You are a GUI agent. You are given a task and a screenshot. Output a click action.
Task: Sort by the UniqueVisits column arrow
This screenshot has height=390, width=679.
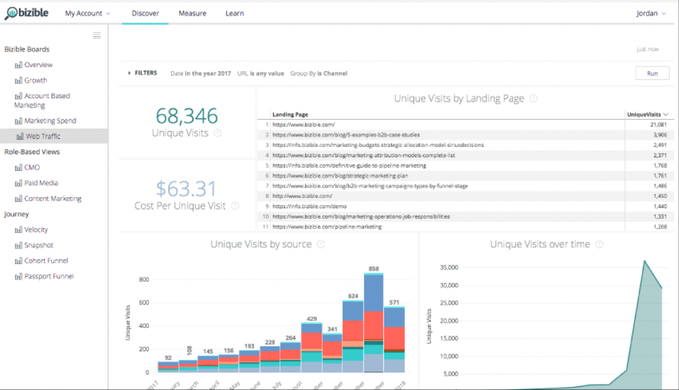(x=666, y=114)
